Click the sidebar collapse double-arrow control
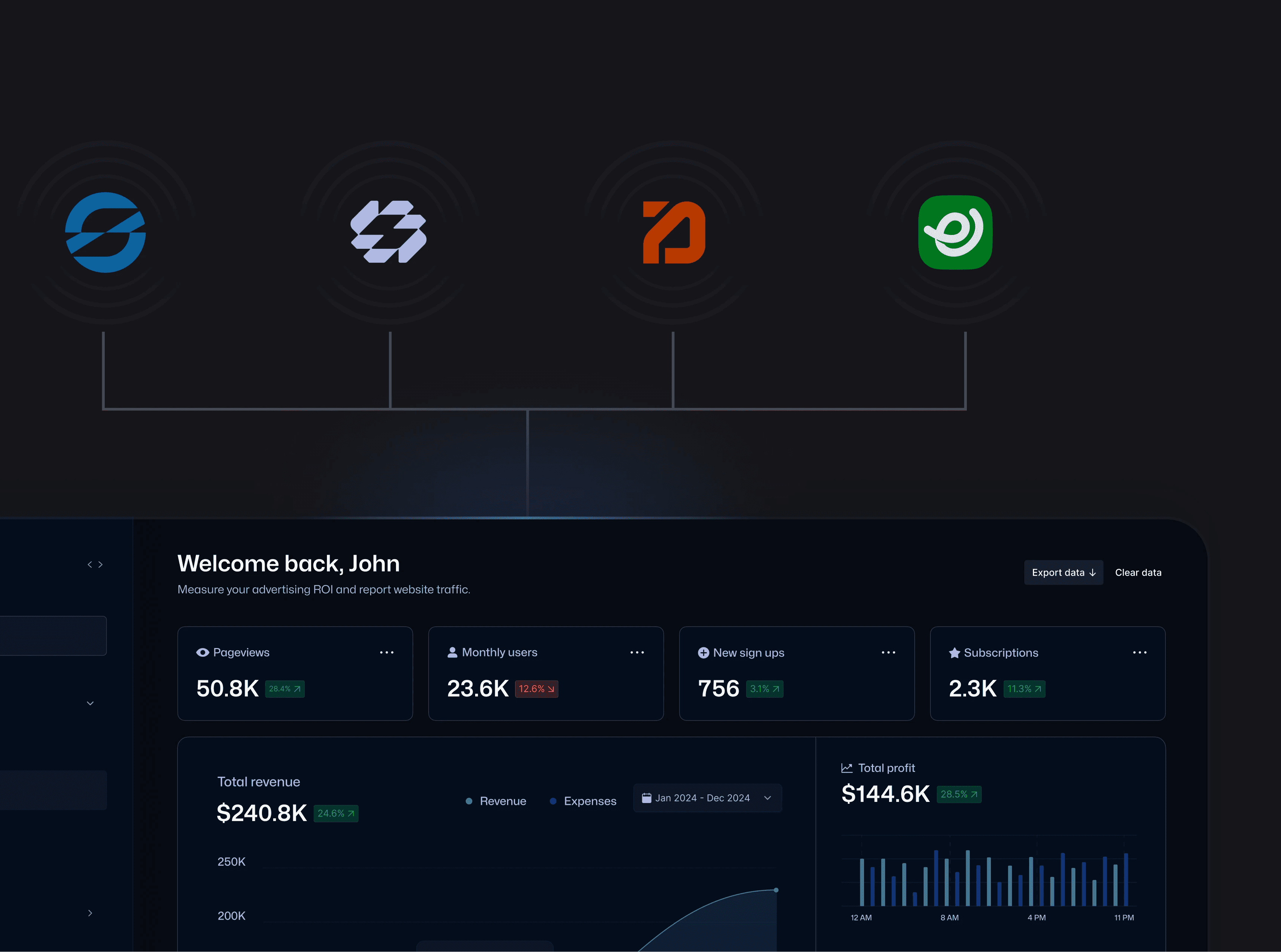 95,565
